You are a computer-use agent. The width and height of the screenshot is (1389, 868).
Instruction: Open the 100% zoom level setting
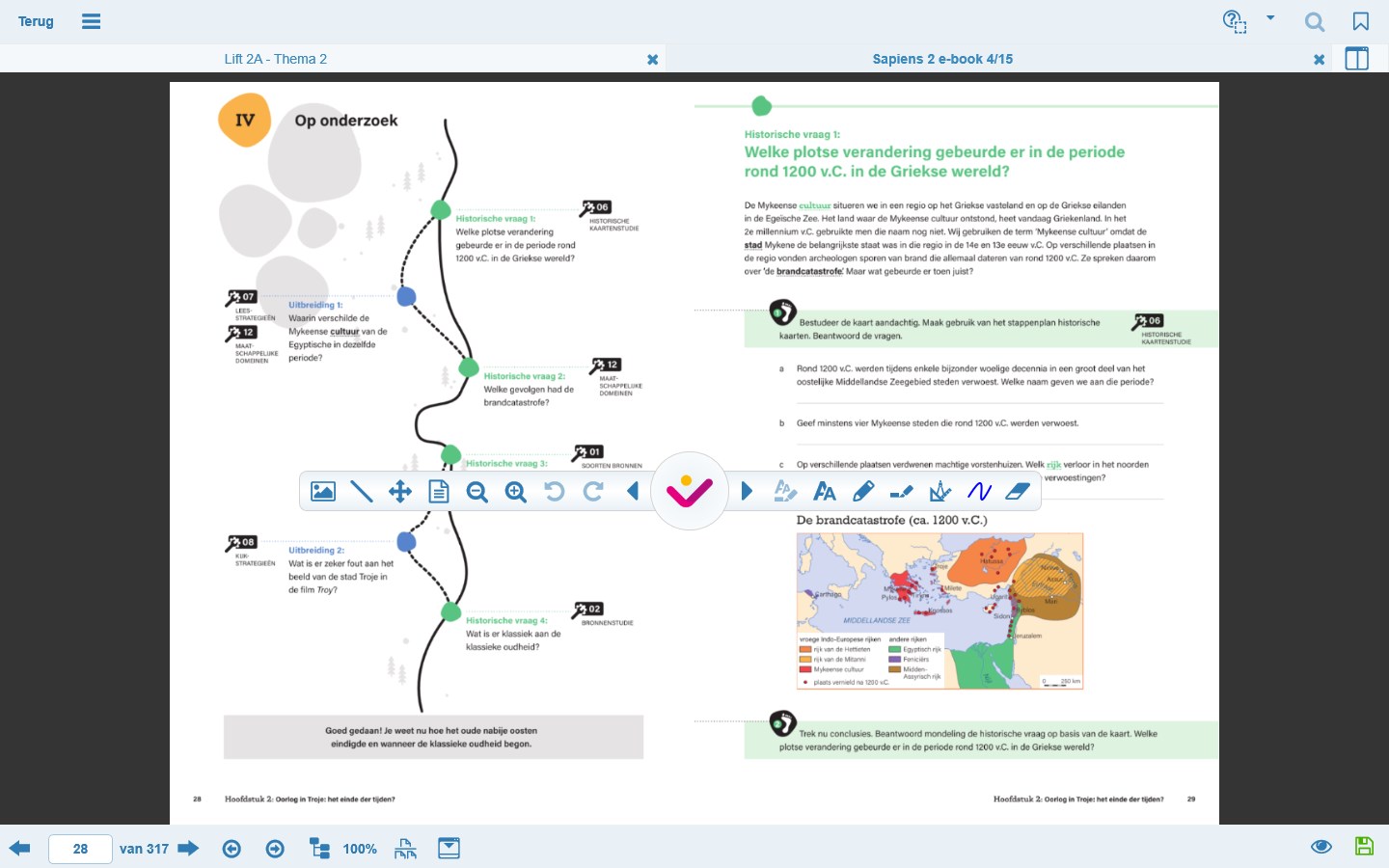[360, 849]
